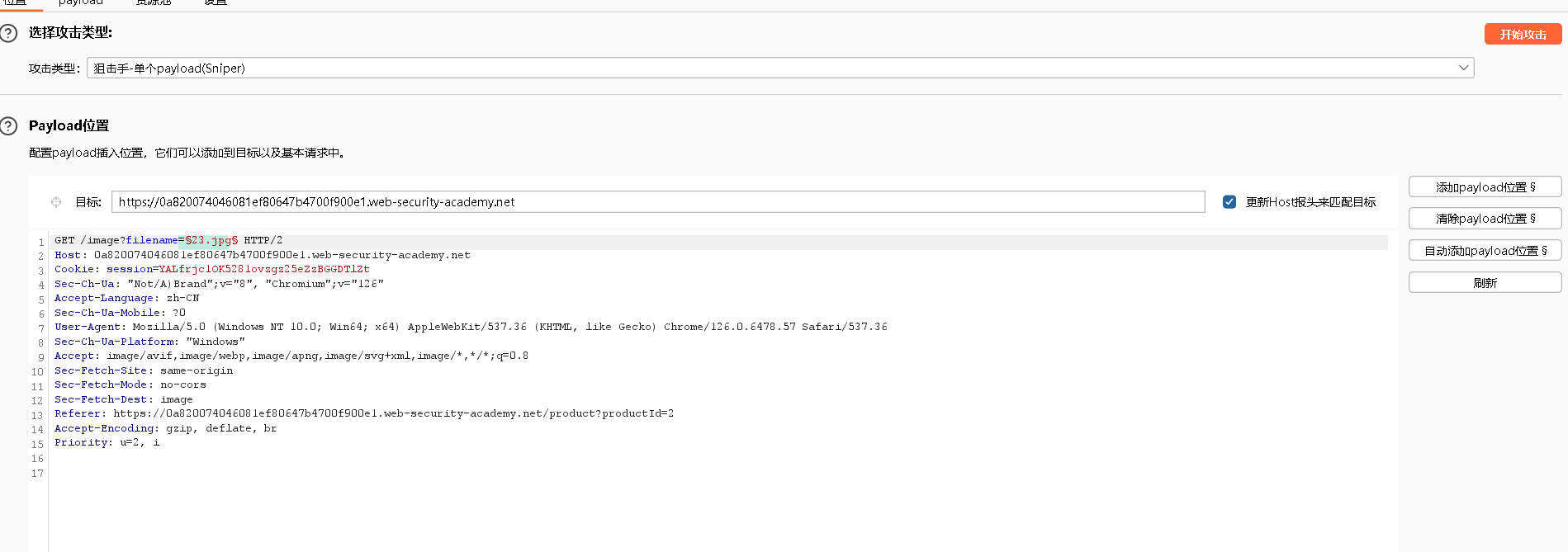This screenshot has height=552, width=1568.
Task: Click the red session cookie value
Action: (264, 269)
